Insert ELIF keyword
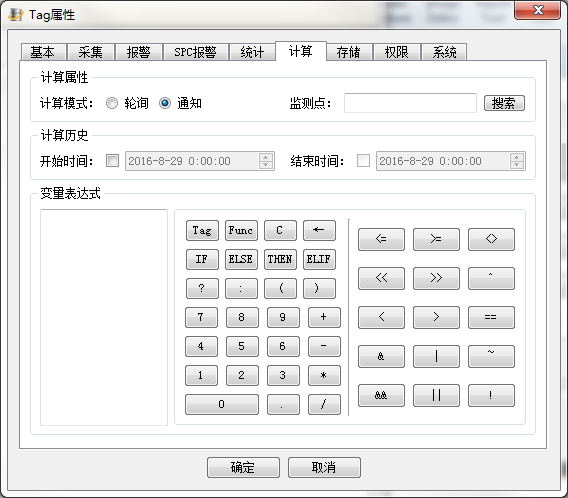Screen dimensions: 568x498 (319, 259)
